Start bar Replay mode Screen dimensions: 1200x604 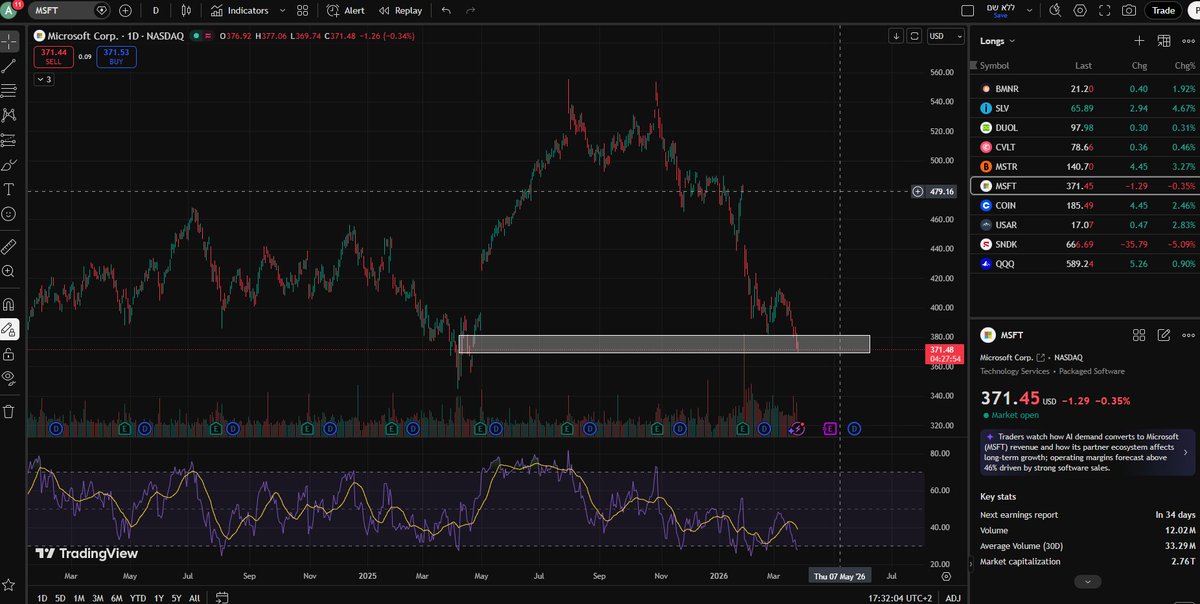pyautogui.click(x=399, y=10)
